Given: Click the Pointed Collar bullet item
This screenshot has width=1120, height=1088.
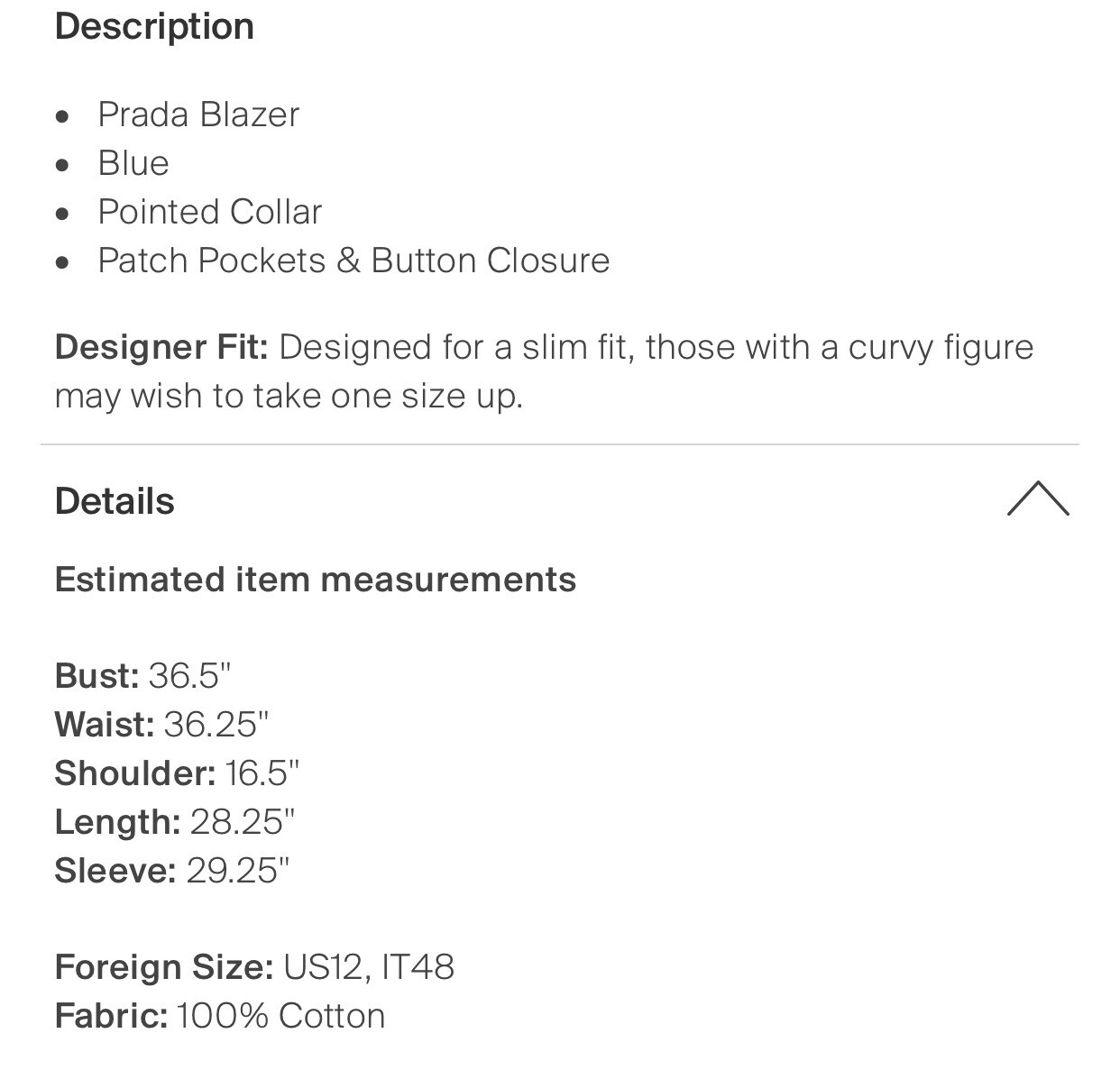Looking at the screenshot, I should tap(209, 212).
